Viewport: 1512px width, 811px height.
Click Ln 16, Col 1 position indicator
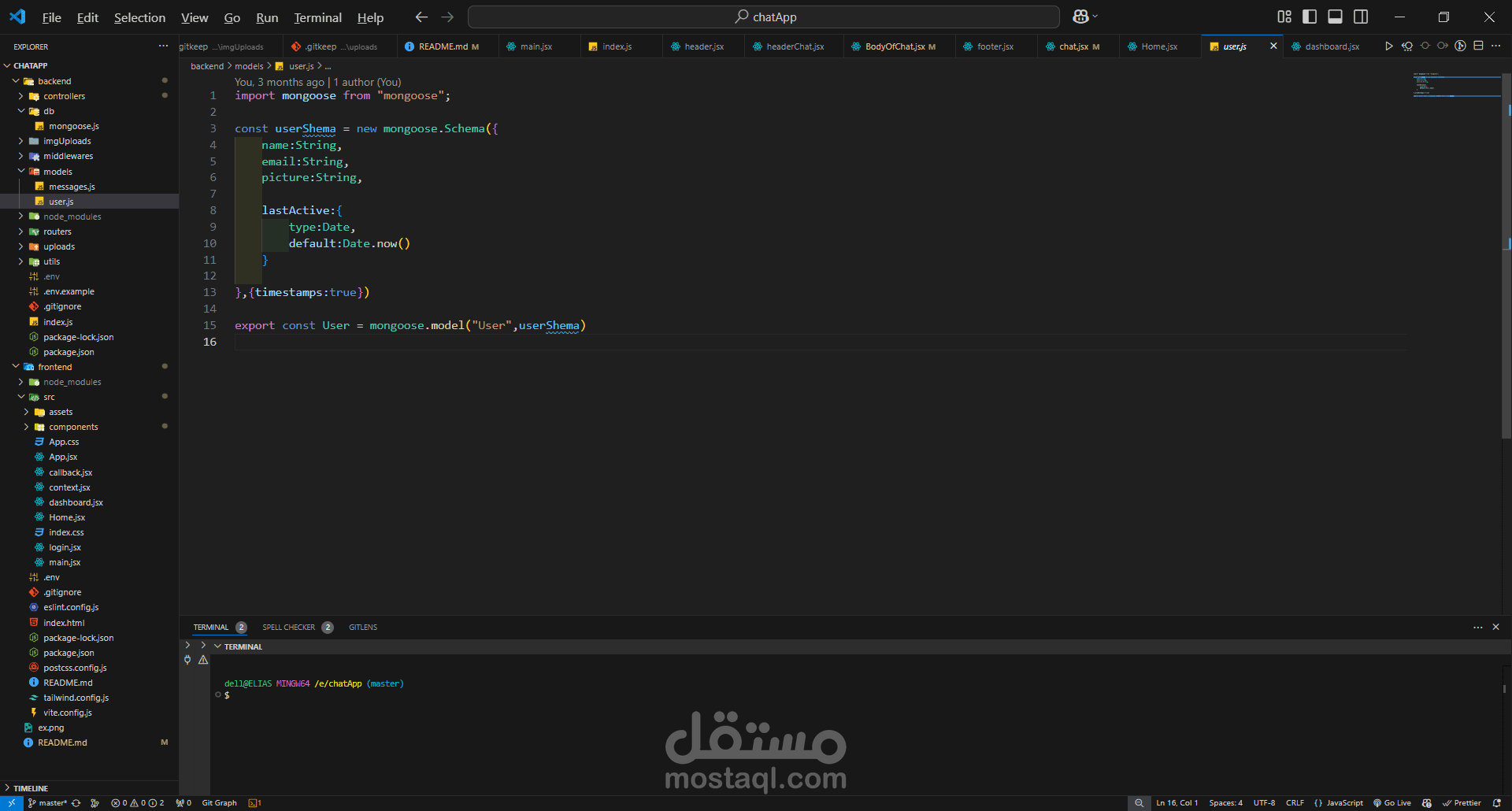1177,803
